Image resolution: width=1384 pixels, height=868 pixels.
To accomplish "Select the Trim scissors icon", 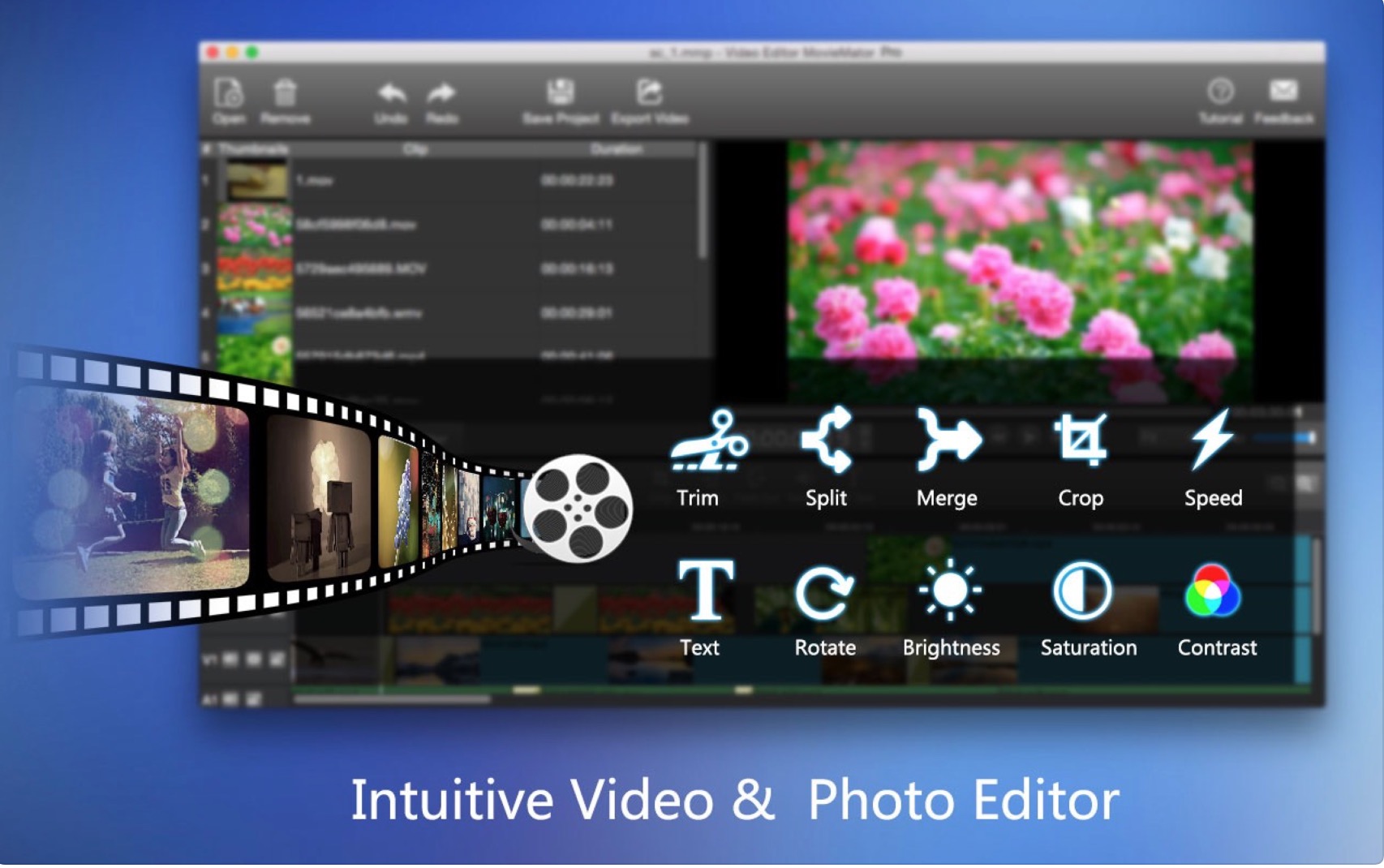I will point(709,440).
